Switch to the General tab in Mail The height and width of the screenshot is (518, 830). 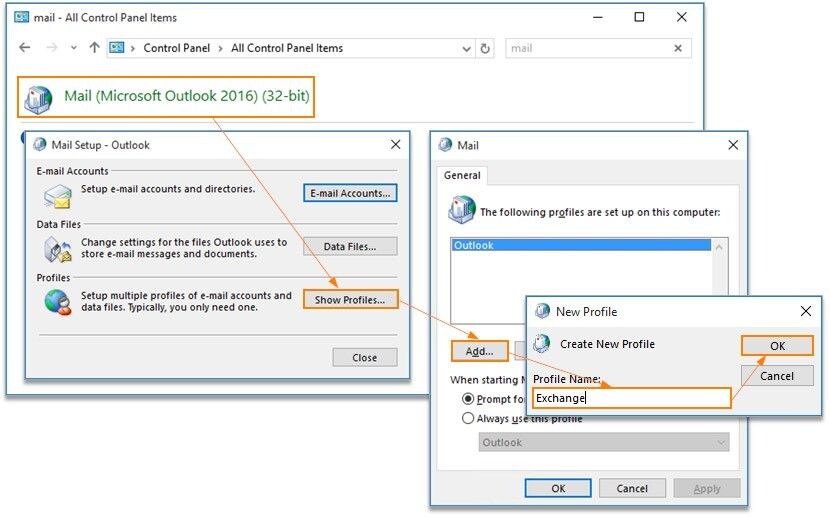(462, 175)
